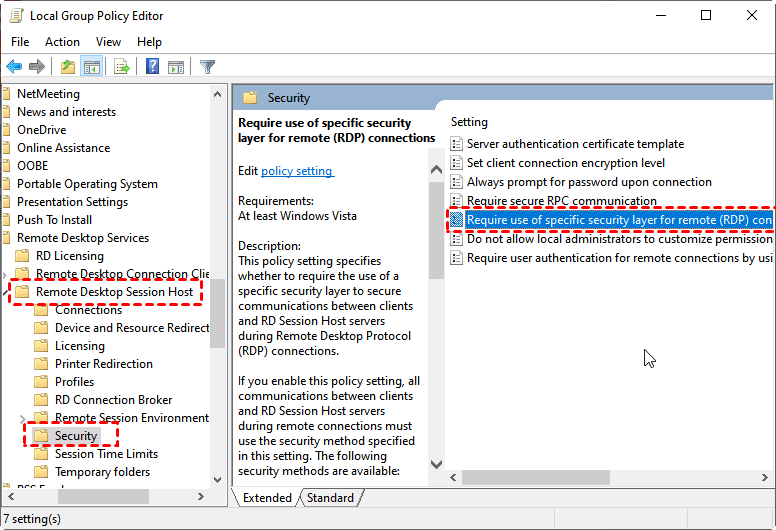Image resolution: width=776 pixels, height=530 pixels.
Task: Switch to the Standard tab
Action: pos(330,498)
